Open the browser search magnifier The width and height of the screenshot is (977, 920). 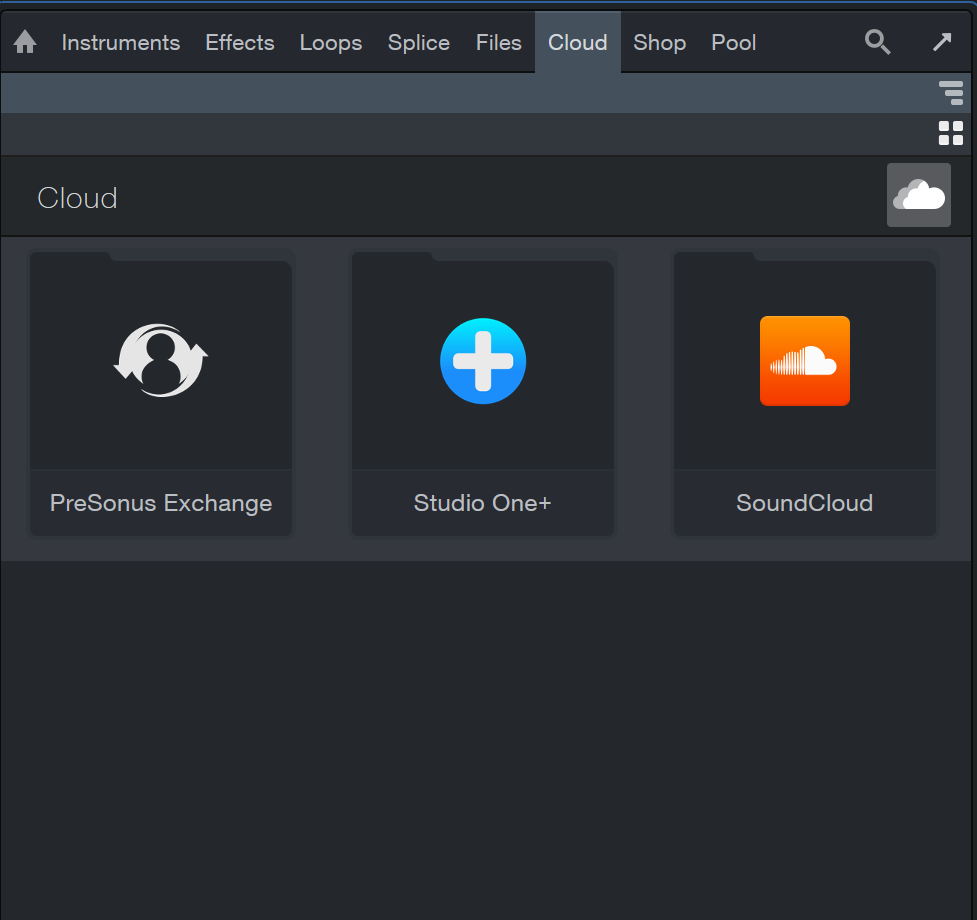point(877,42)
